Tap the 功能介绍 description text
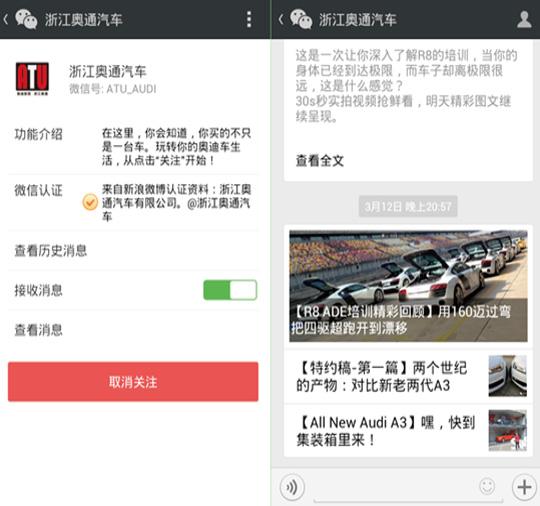This screenshot has height=506, width=540. pyautogui.click(x=176, y=147)
